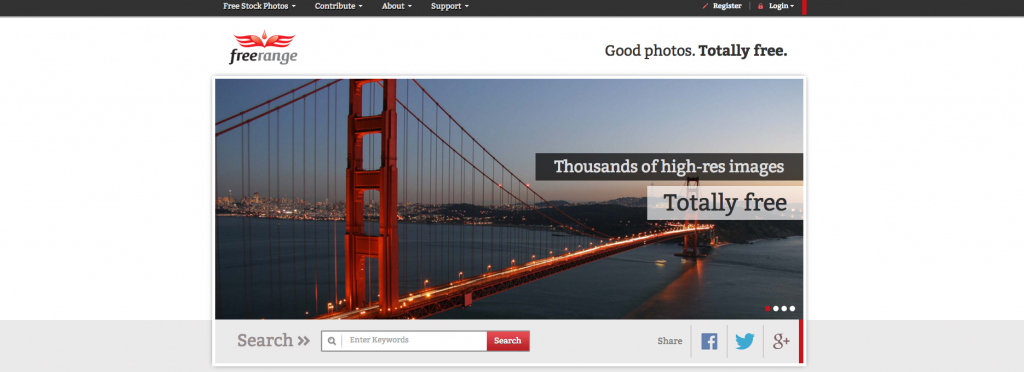
Task: Expand the Login dropdown
Action: click(x=781, y=6)
